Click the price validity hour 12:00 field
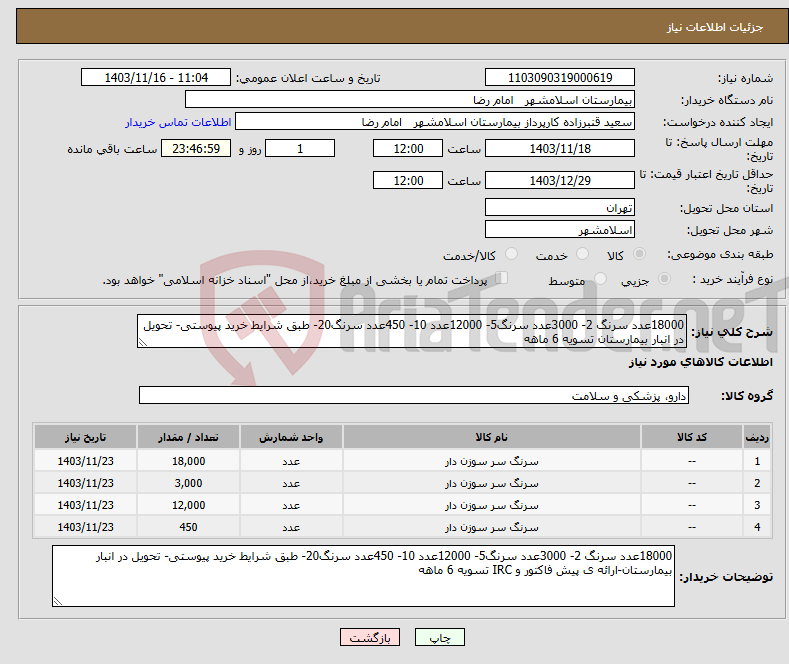 tap(408, 180)
